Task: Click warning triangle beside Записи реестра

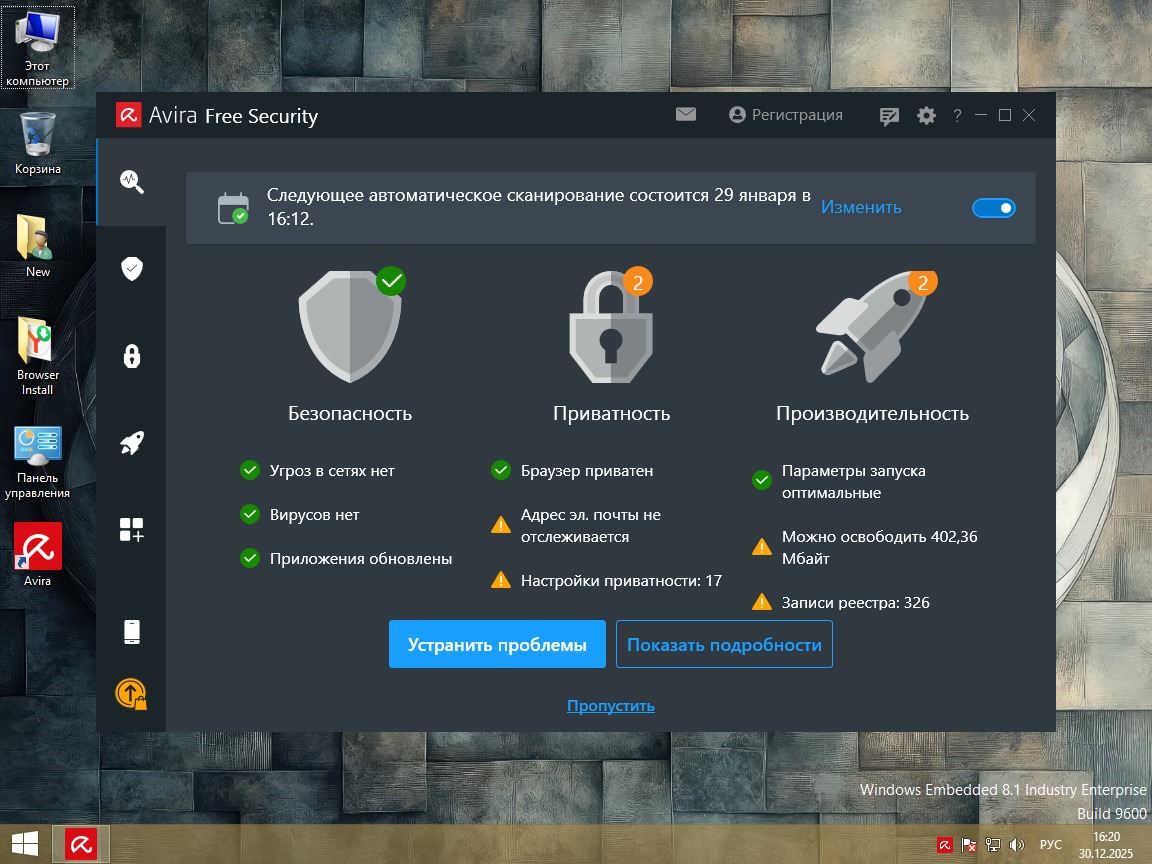Action: tap(762, 602)
